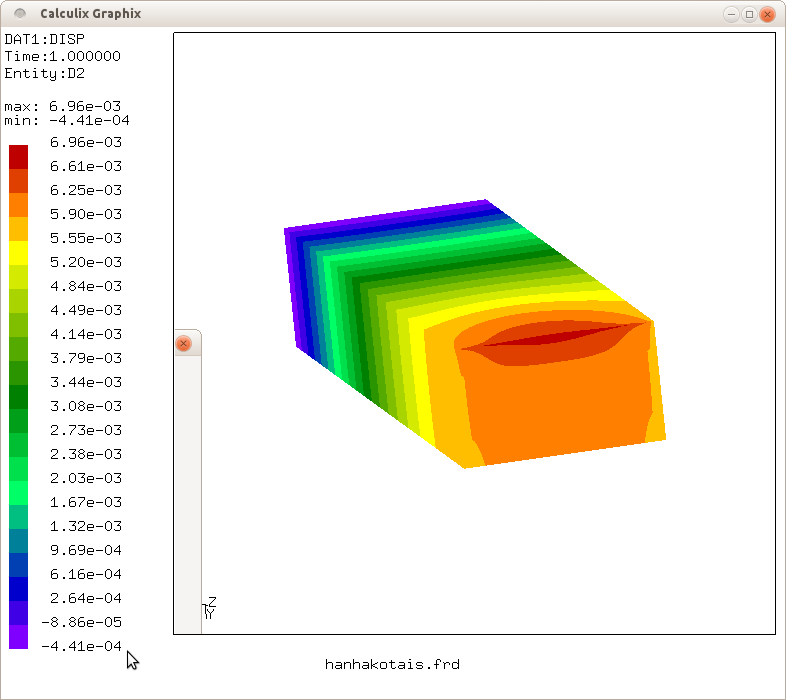Image resolution: width=786 pixels, height=700 pixels.
Task: Click the bottom legend value -4.41e-04
Action: coord(81,646)
